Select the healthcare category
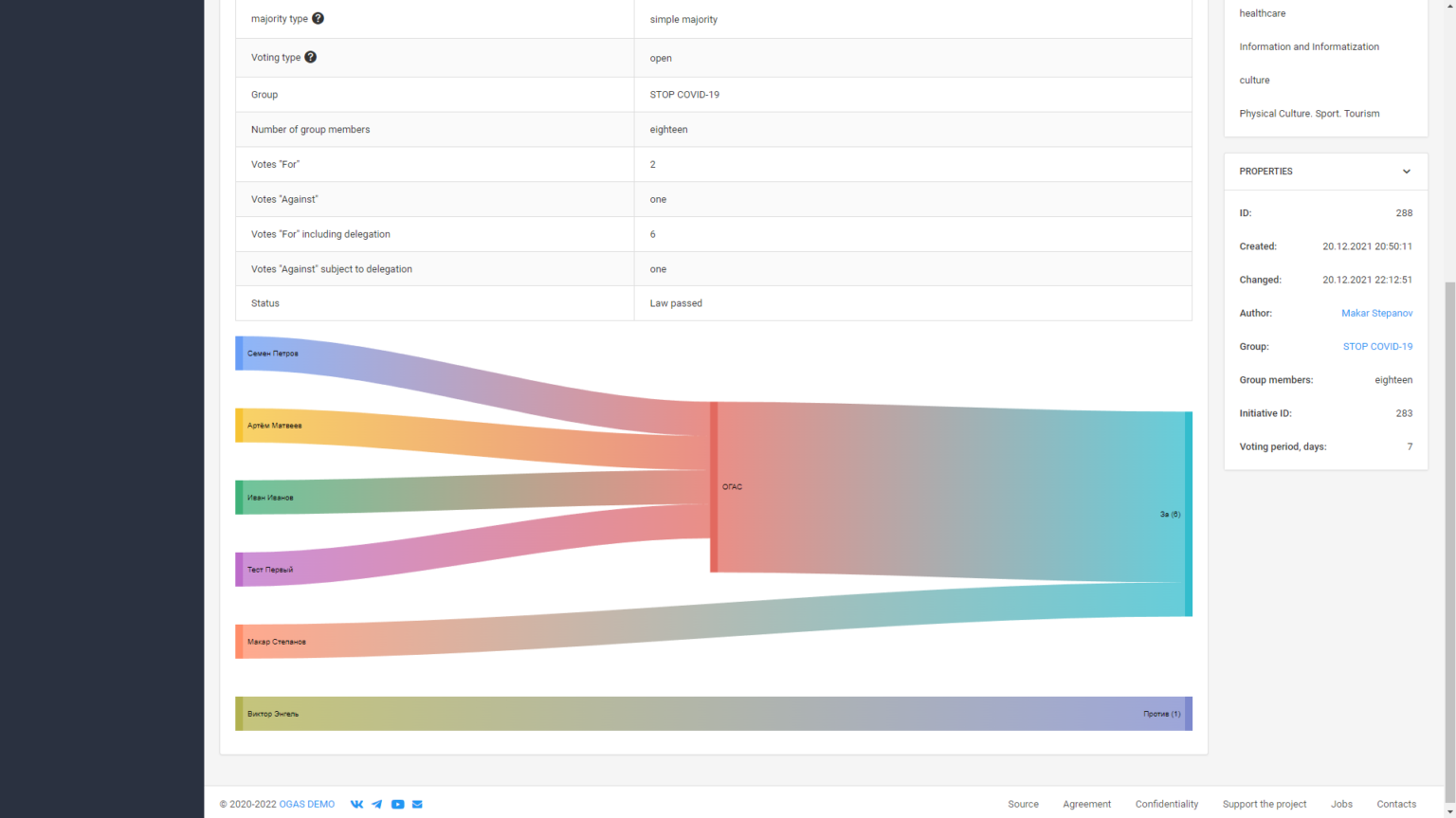1456x818 pixels. coord(1262,13)
